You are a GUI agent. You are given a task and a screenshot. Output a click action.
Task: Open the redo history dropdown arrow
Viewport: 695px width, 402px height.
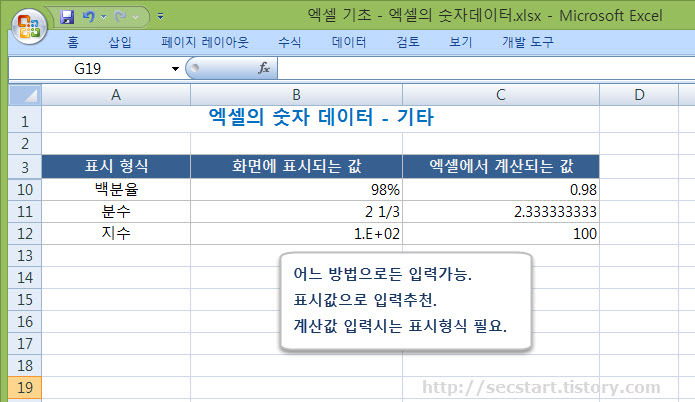pyautogui.click(x=136, y=17)
